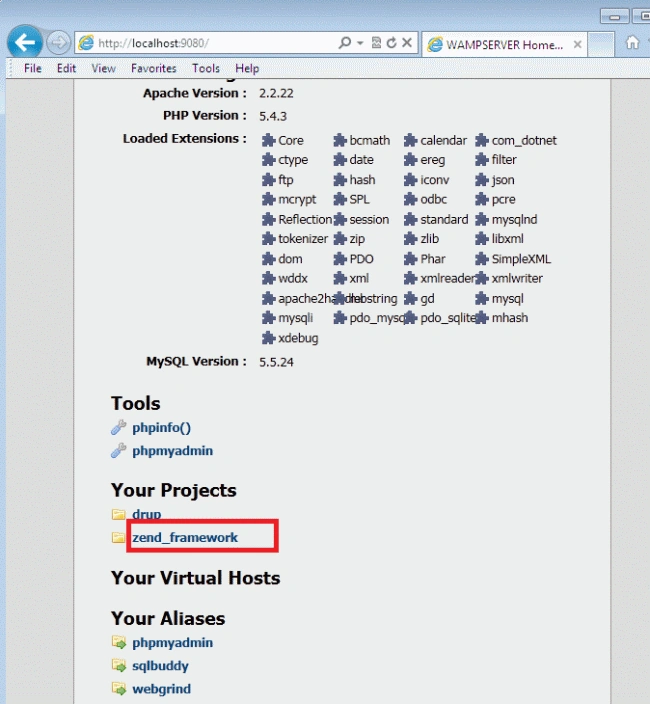The image size is (650, 704).
Task: Click the browser Forward arrow button
Action: click(58, 43)
